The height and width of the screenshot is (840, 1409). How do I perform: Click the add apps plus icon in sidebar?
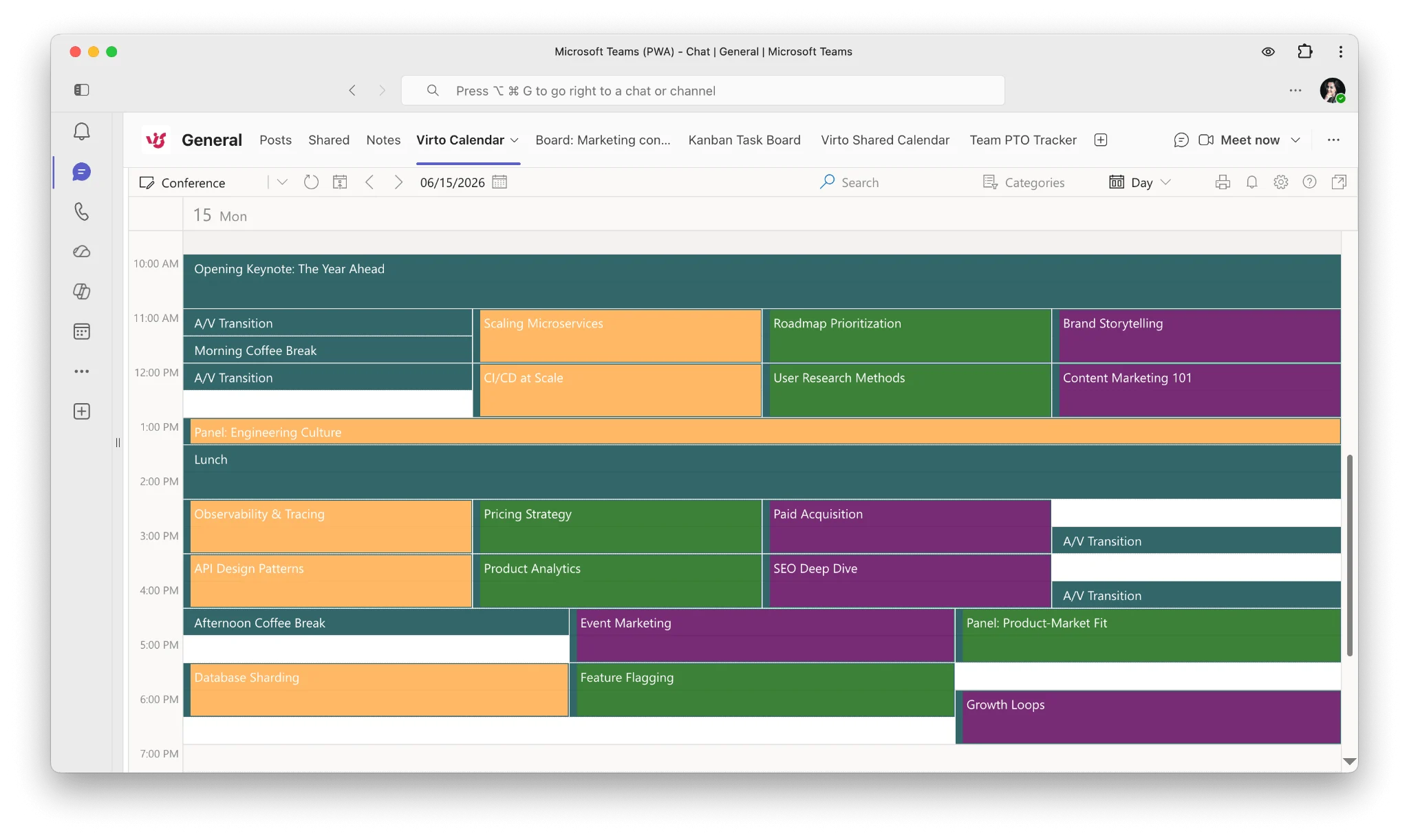82,411
